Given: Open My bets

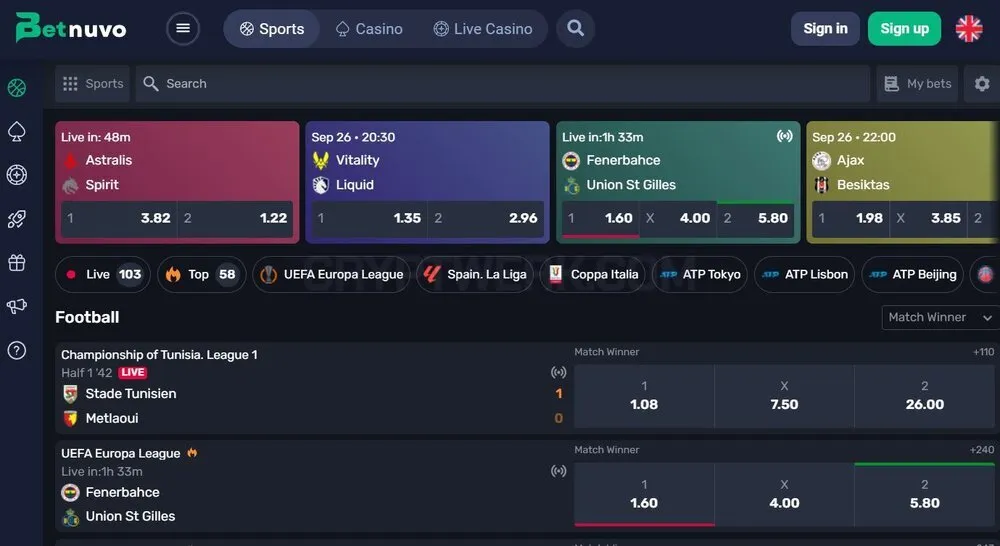Looking at the screenshot, I should [917, 84].
